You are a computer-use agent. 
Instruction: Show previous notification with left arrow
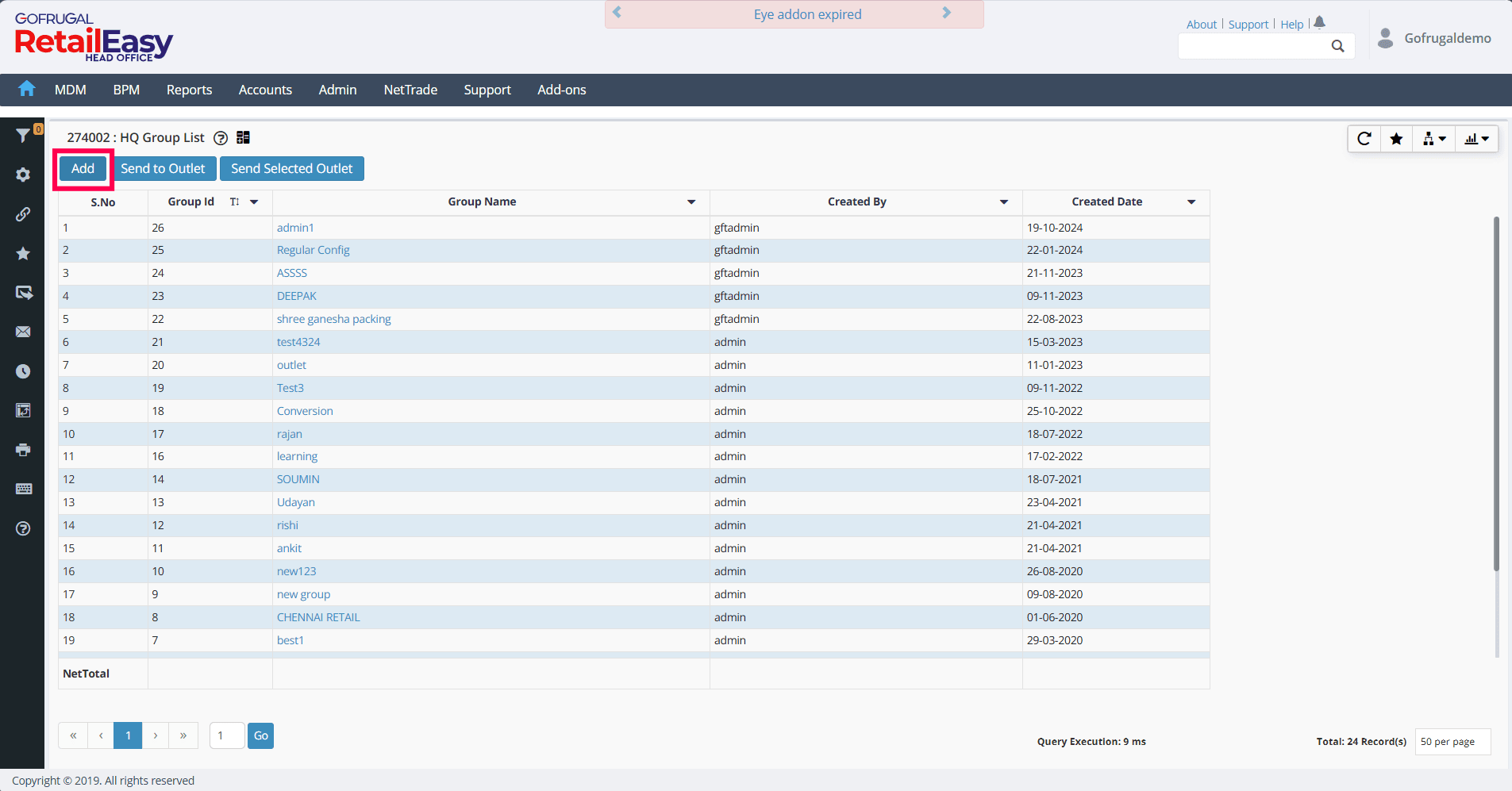617,13
